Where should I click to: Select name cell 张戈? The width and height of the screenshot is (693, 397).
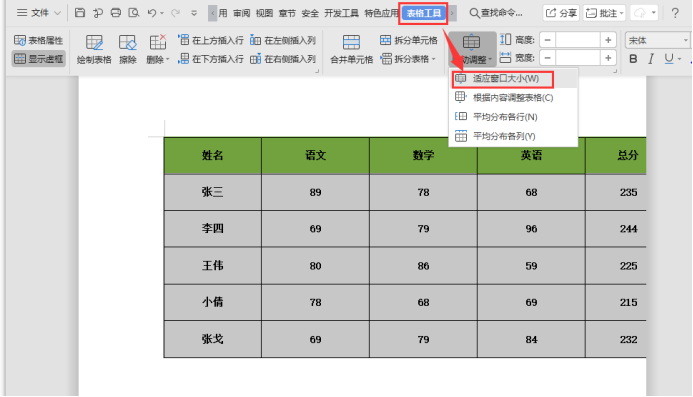213,339
